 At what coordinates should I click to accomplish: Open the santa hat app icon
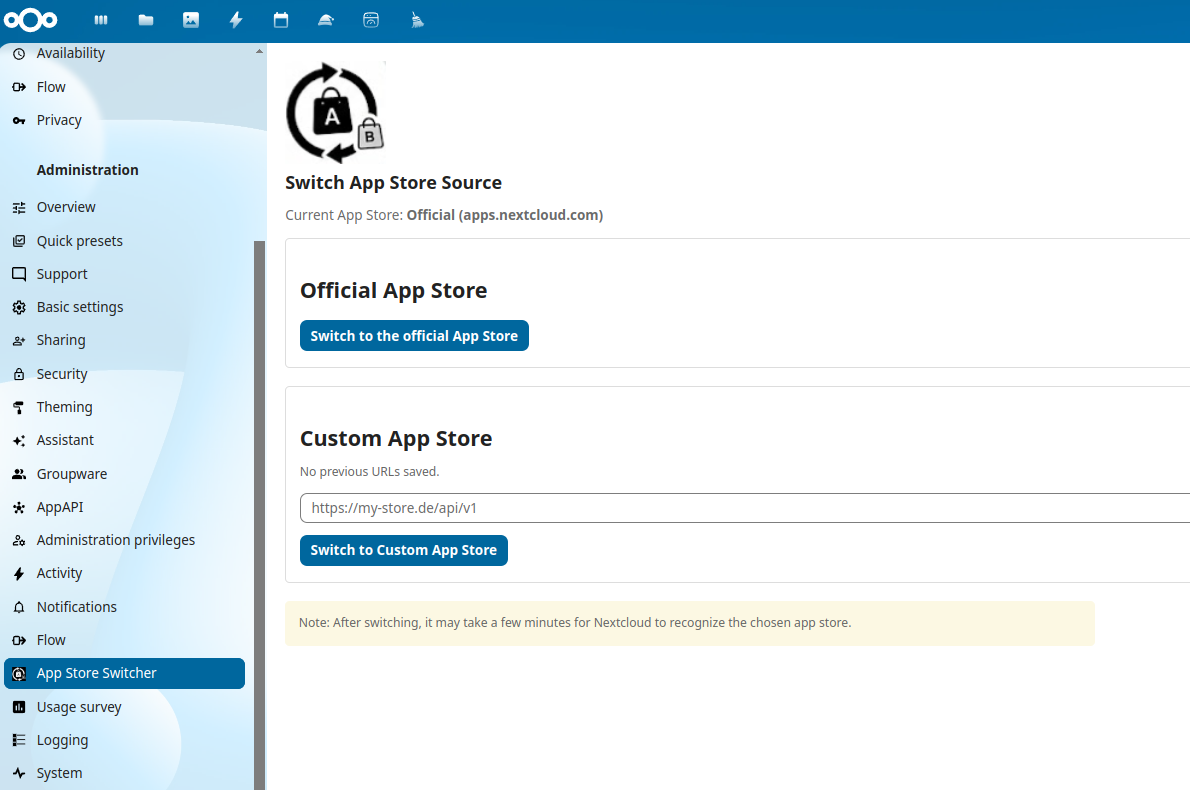326,20
